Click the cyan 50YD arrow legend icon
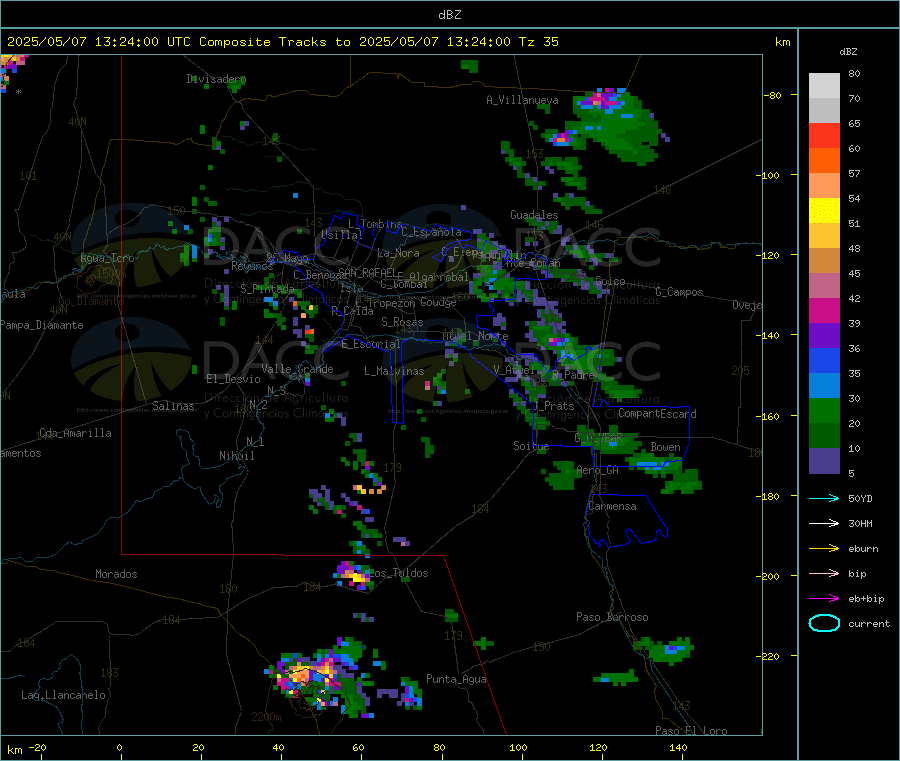The image size is (900, 761). 824,498
